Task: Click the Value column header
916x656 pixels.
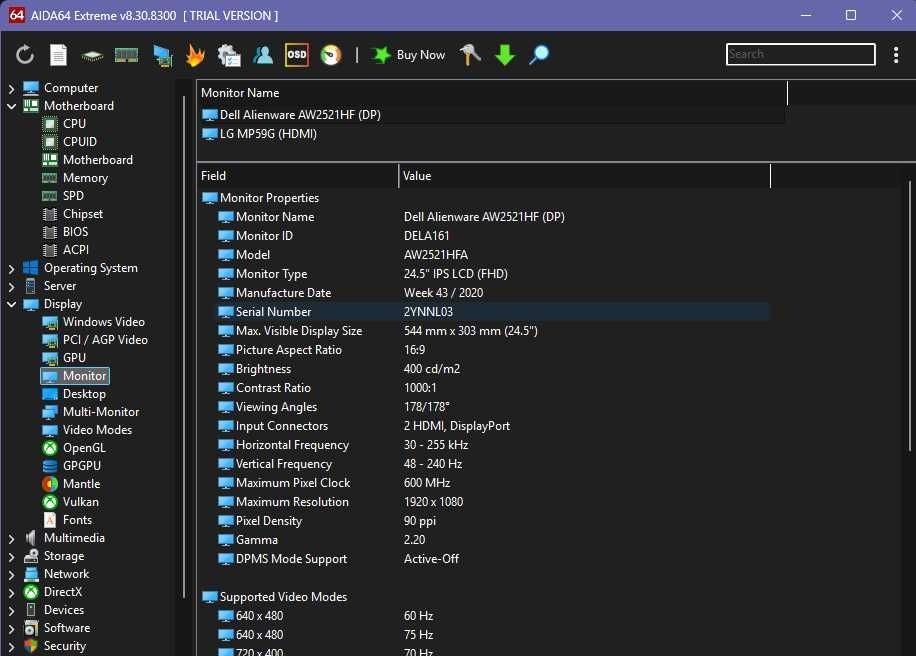Action: pos(585,176)
